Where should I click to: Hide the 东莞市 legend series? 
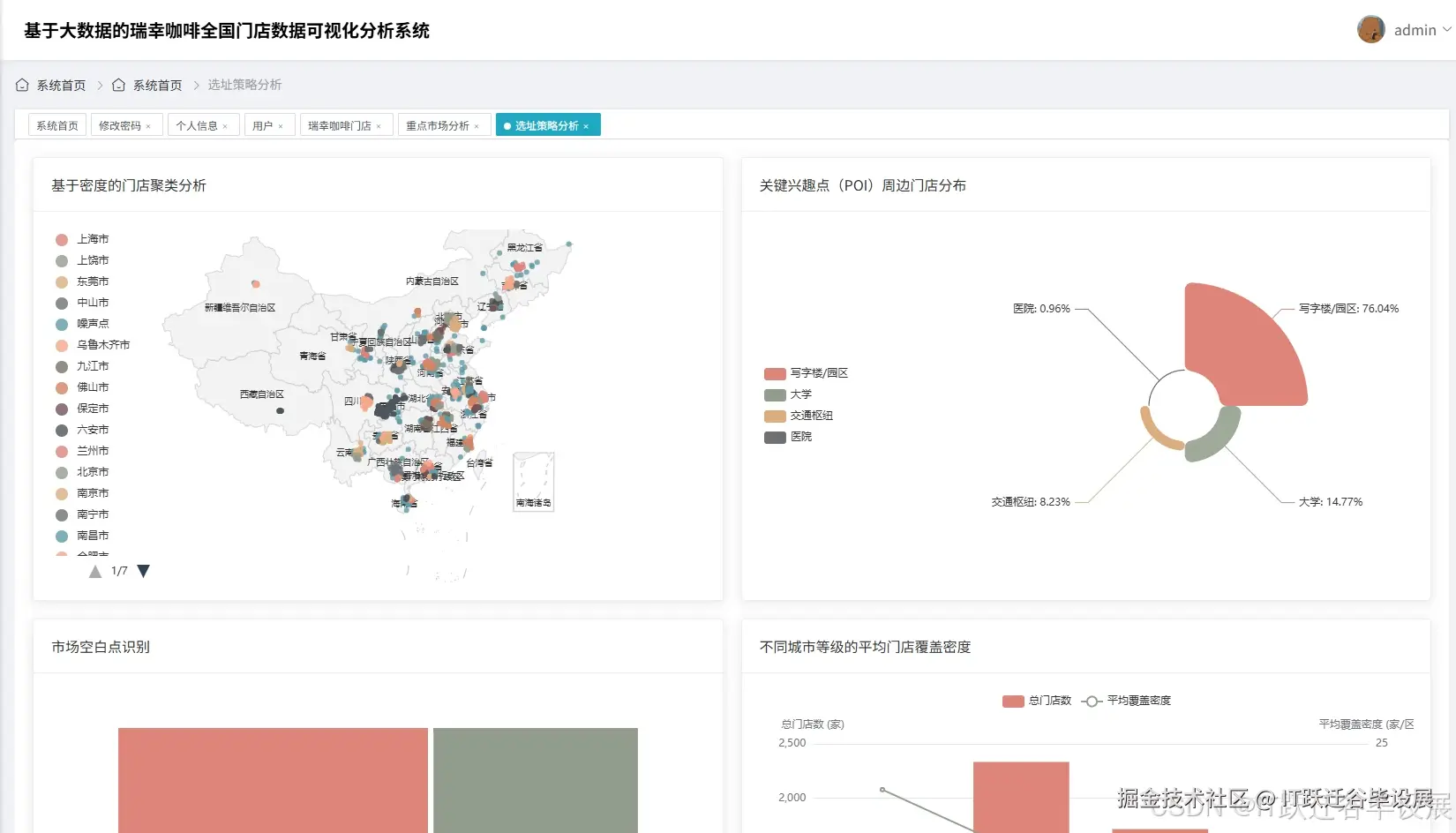point(82,281)
